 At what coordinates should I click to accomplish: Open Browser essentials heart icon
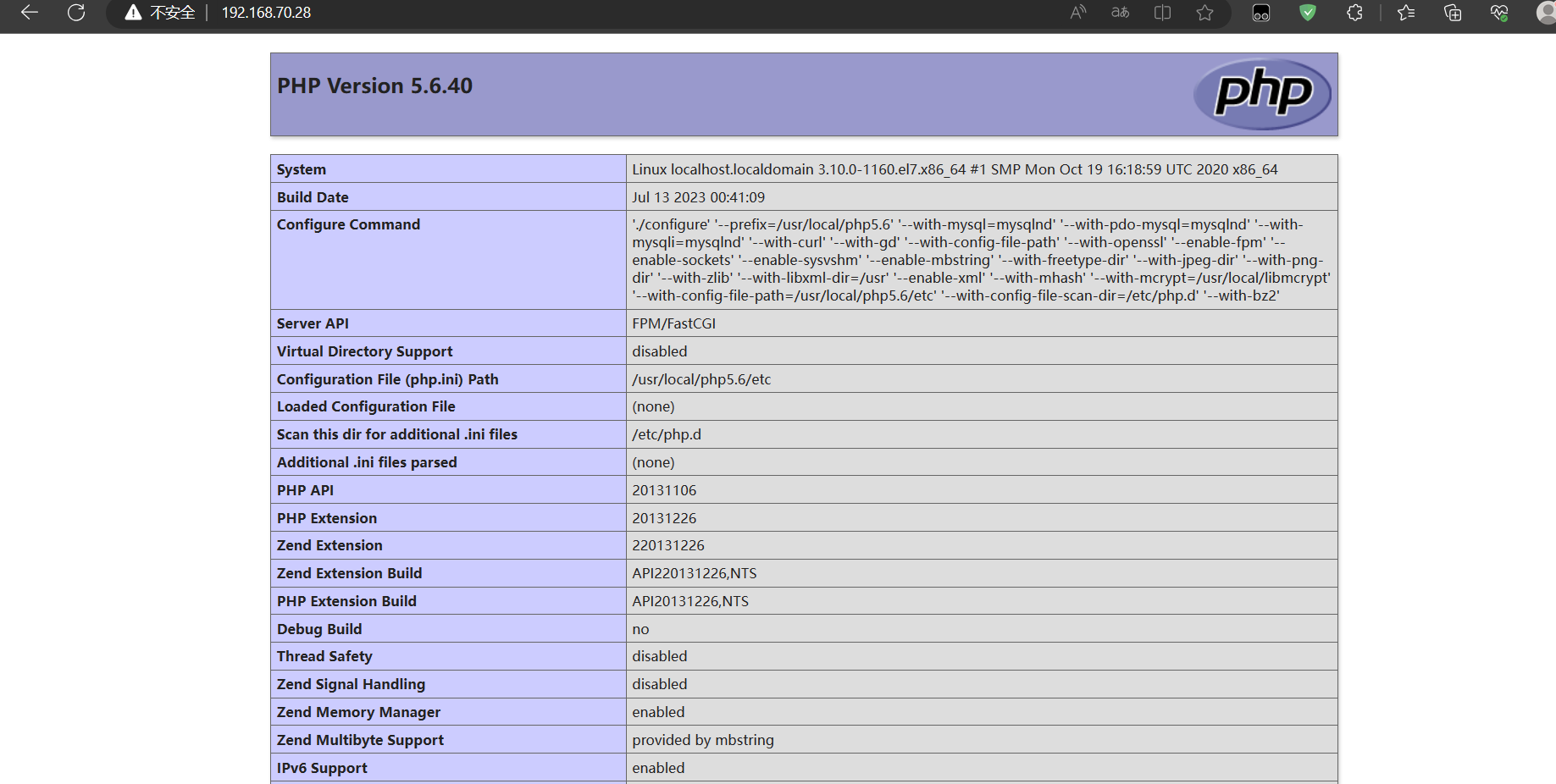click(x=1499, y=13)
